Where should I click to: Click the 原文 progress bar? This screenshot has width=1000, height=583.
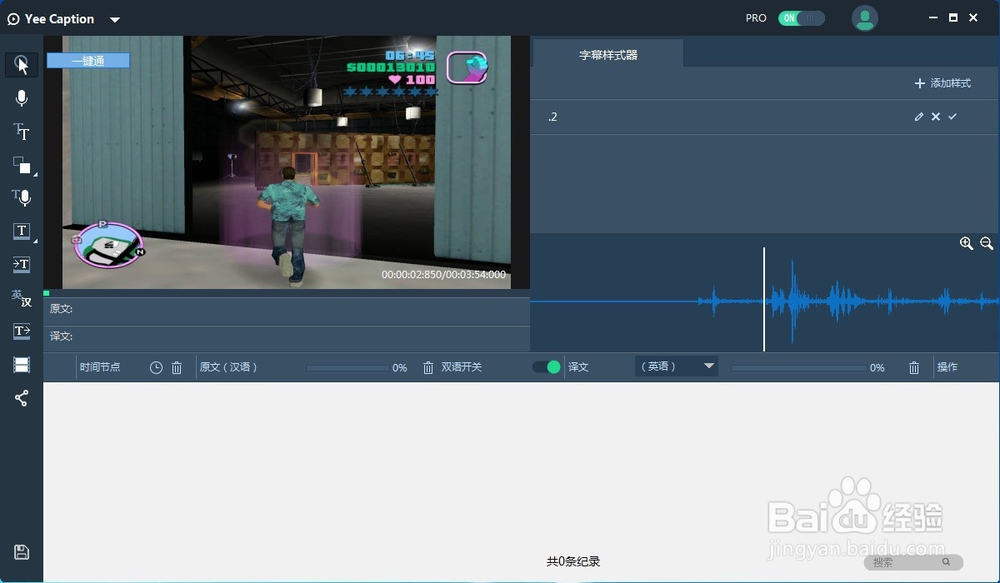click(348, 367)
